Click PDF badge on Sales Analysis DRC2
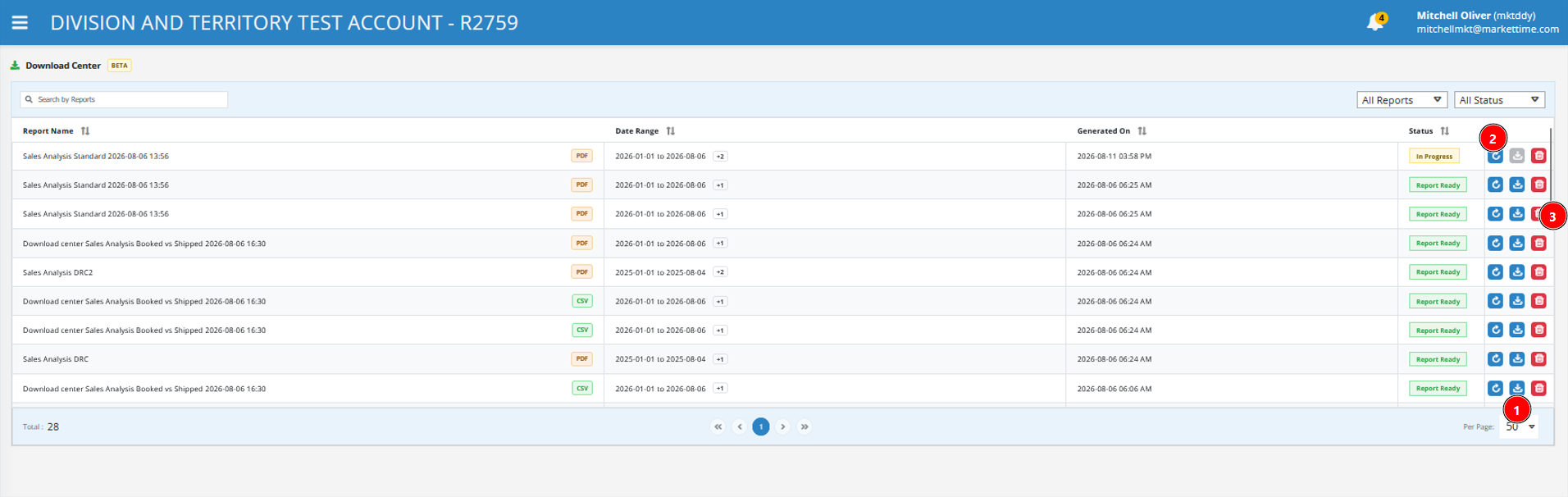This screenshot has width=1568, height=497. [582, 272]
